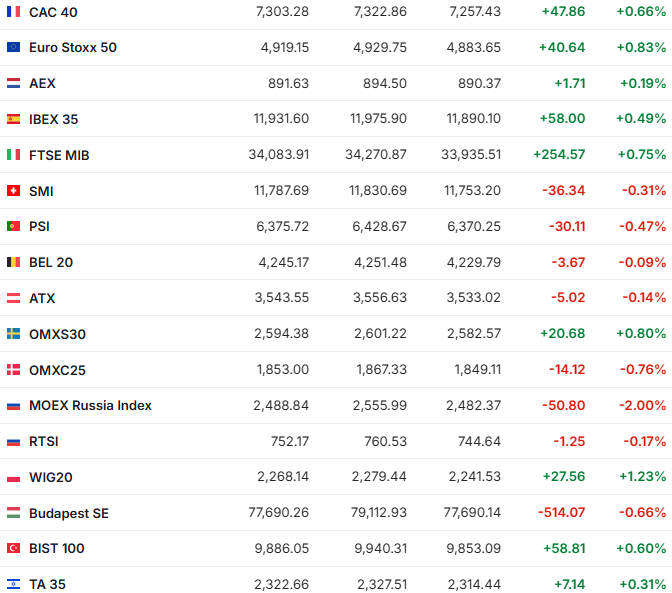Screen dimensions: 672x593
Task: Click the Netherlands flag icon beside AEX
Action: click(x=13, y=83)
